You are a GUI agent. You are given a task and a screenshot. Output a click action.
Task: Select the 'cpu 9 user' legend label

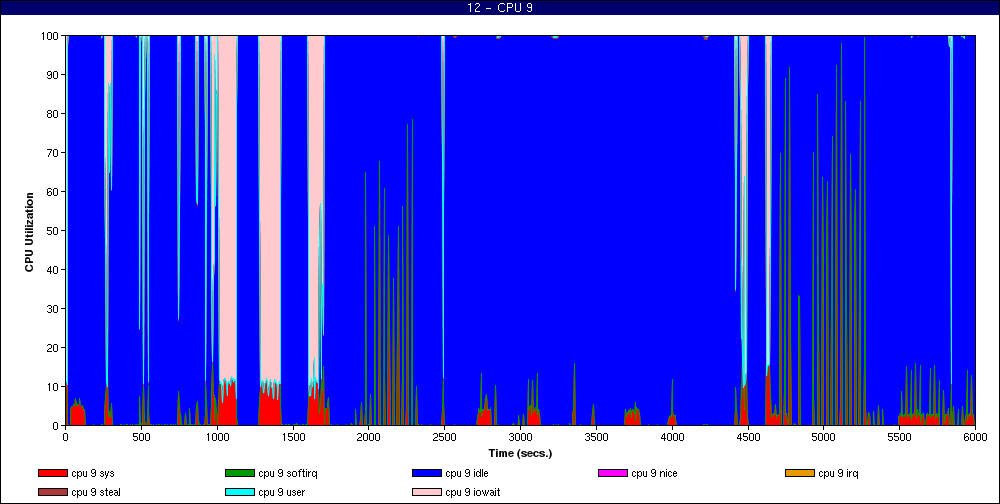[x=281, y=493]
